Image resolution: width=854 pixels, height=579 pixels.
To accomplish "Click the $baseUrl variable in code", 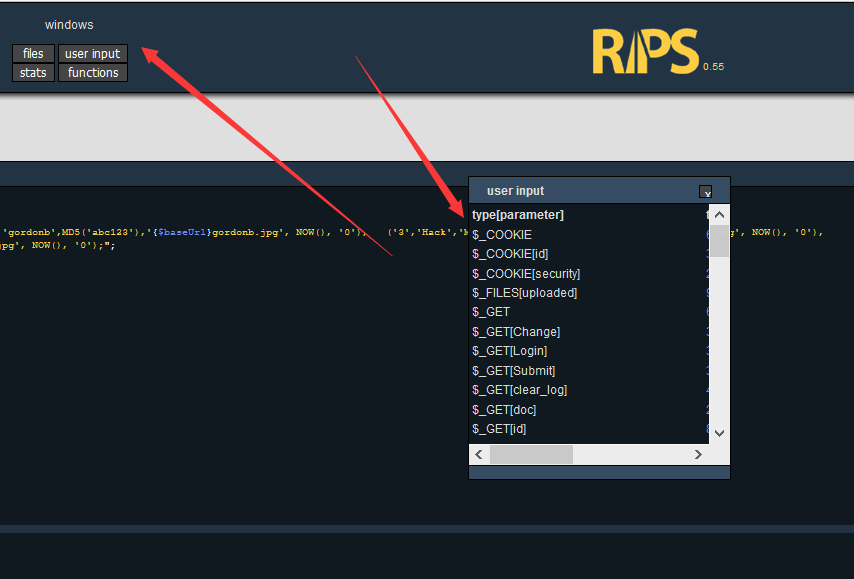I will (182, 232).
